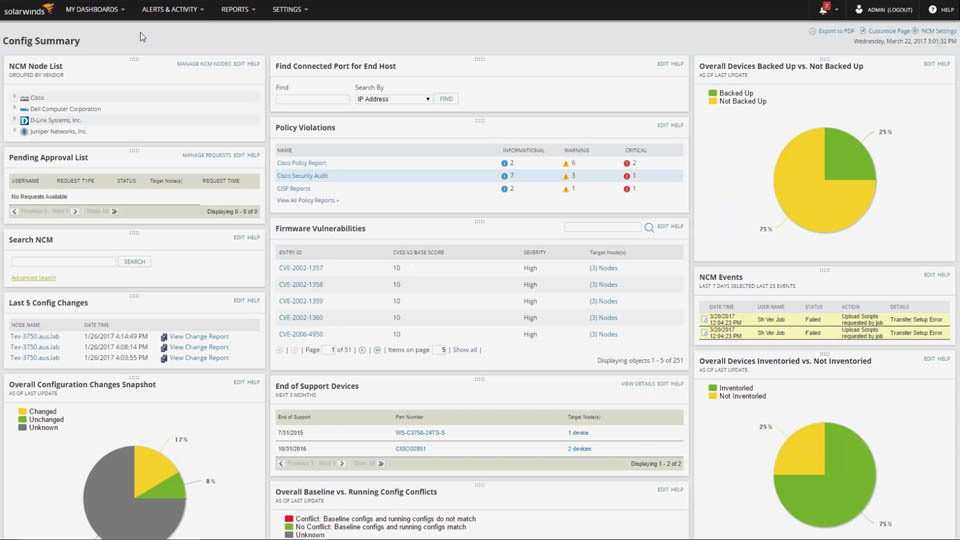
Task: Click next arrow in Pending Approval List
Action: click(x=75, y=212)
